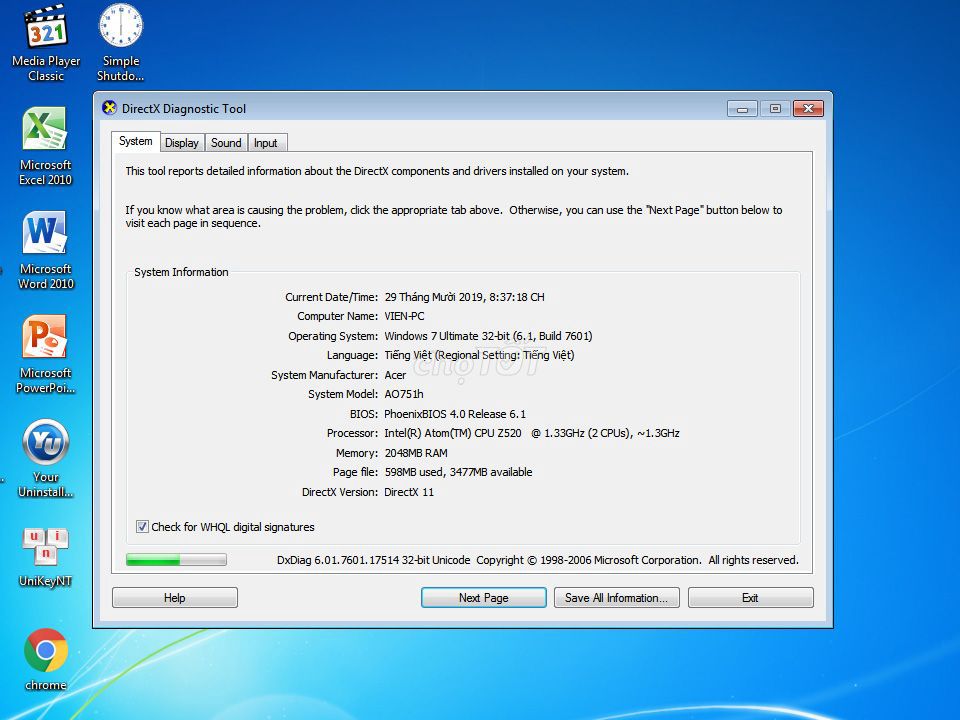Click the Next Page button

pyautogui.click(x=484, y=598)
